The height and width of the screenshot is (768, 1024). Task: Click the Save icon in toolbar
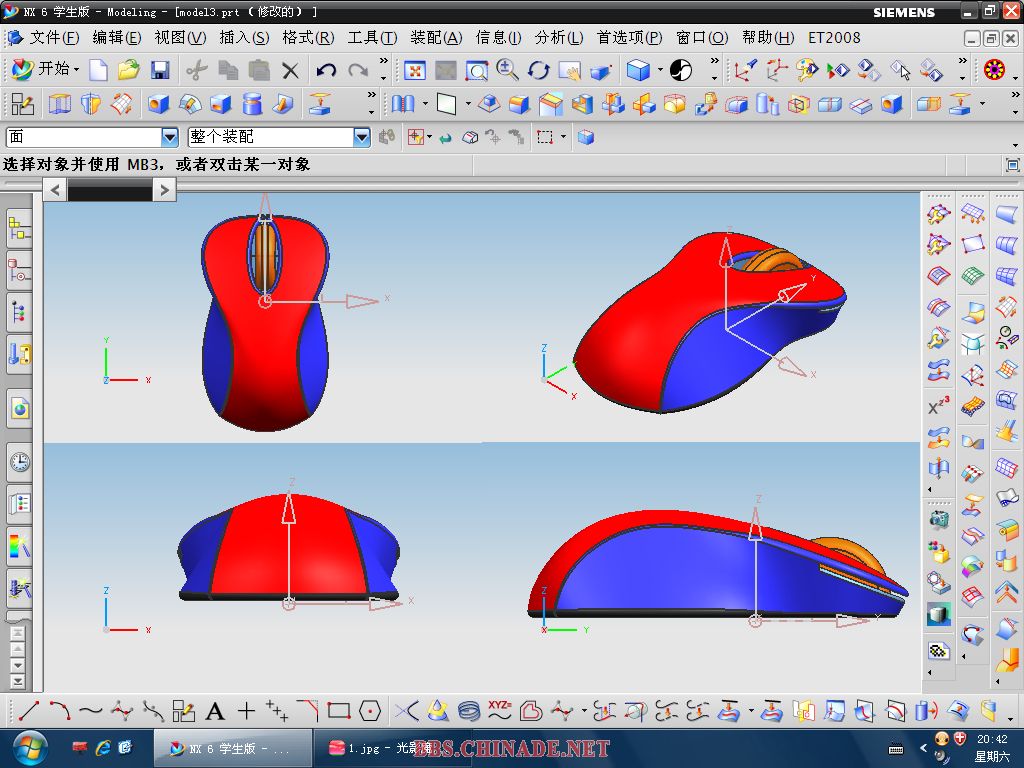click(160, 70)
